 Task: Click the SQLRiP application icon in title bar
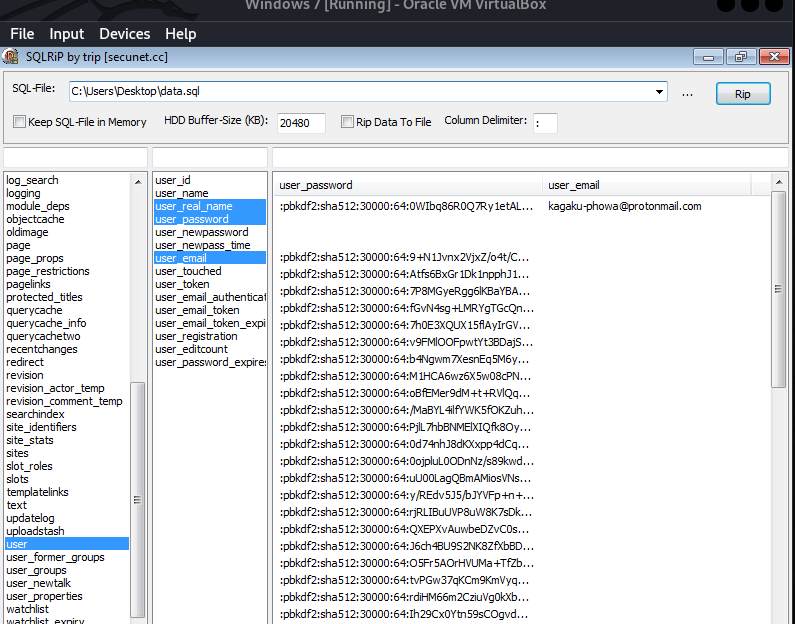click(10, 57)
